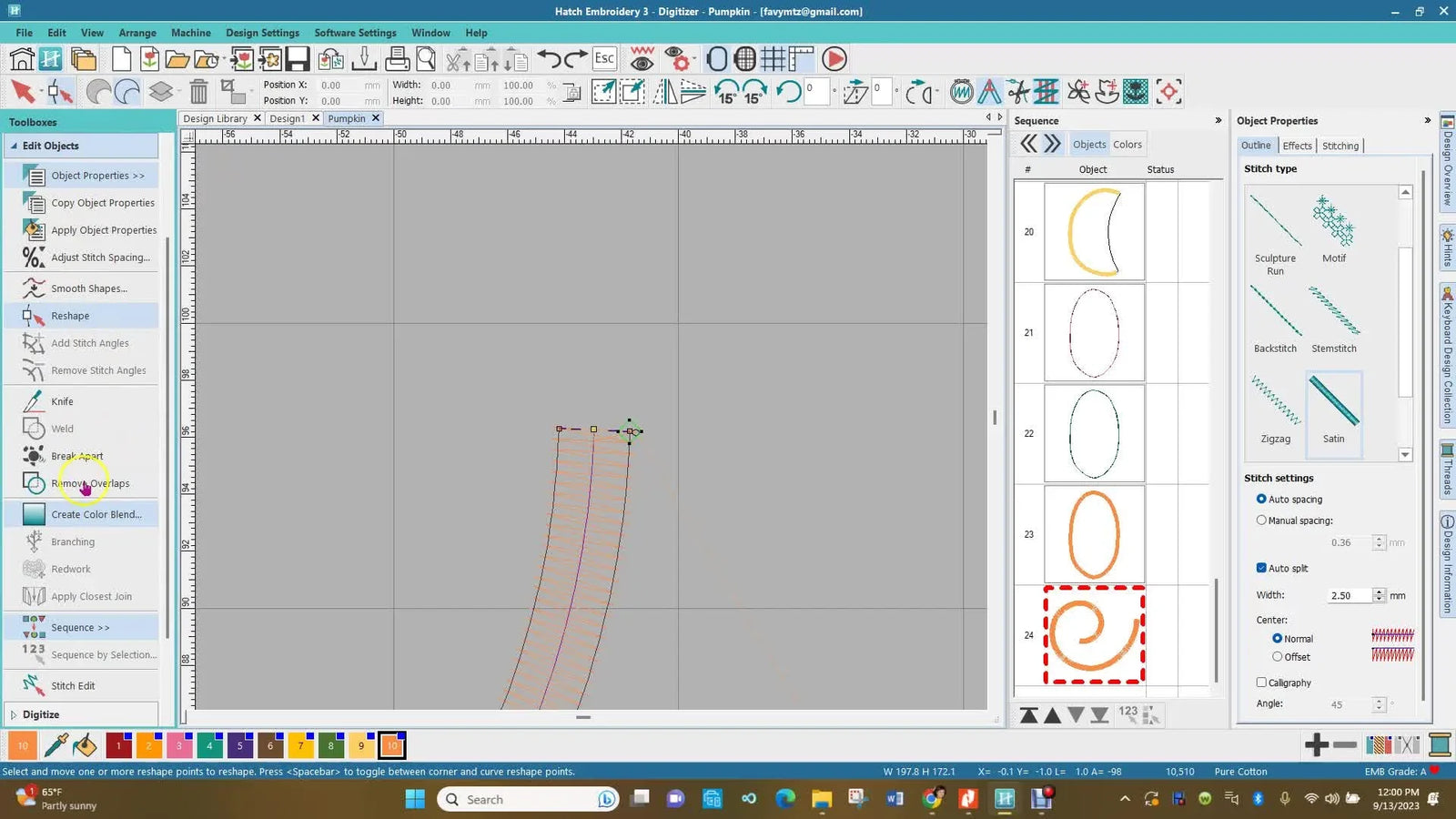The image size is (1456, 819).
Task: Click the Windows taskbar Search box
Action: pyautogui.click(x=528, y=799)
